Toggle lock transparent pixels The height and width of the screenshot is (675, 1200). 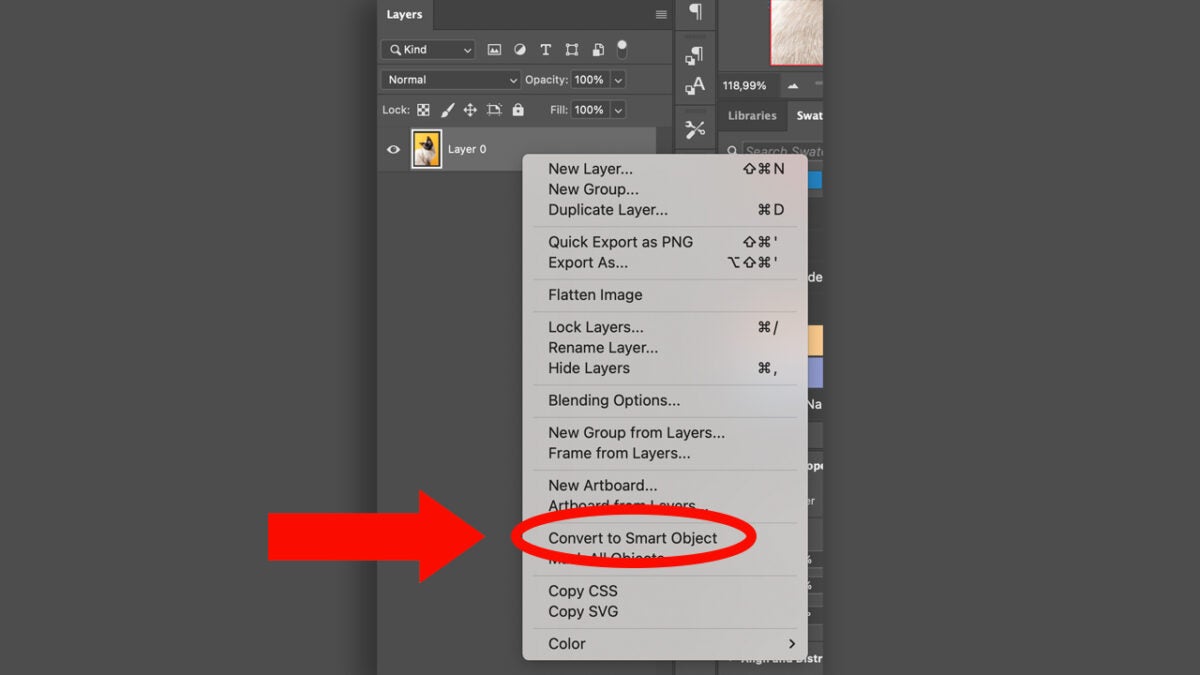[x=423, y=110]
